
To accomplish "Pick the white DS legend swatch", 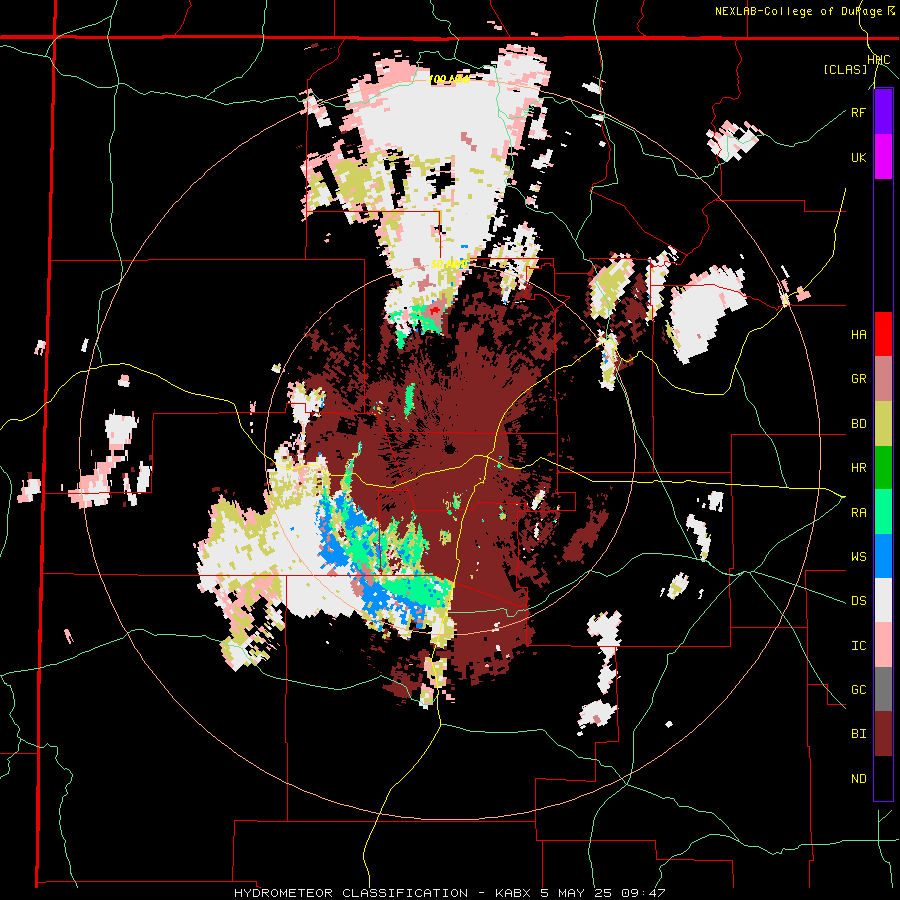I will (x=883, y=600).
